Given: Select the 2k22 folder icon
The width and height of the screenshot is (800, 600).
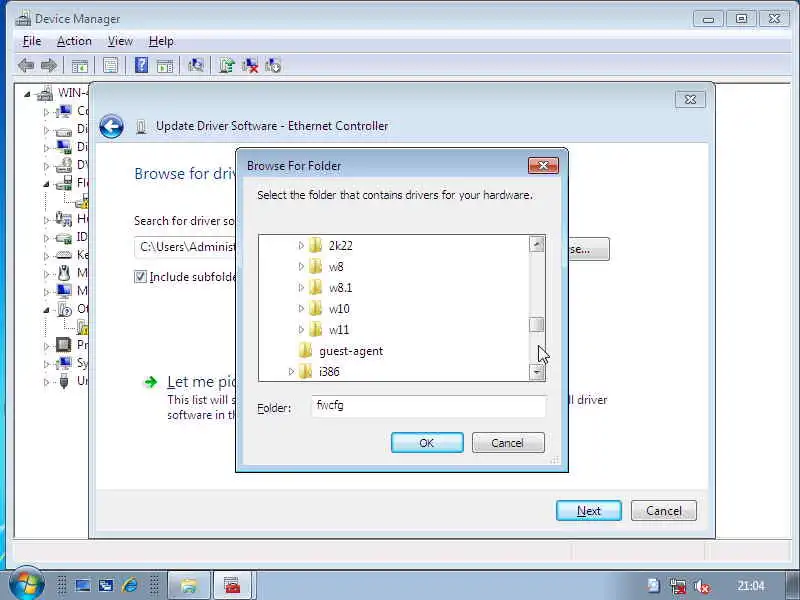Looking at the screenshot, I should coord(316,245).
